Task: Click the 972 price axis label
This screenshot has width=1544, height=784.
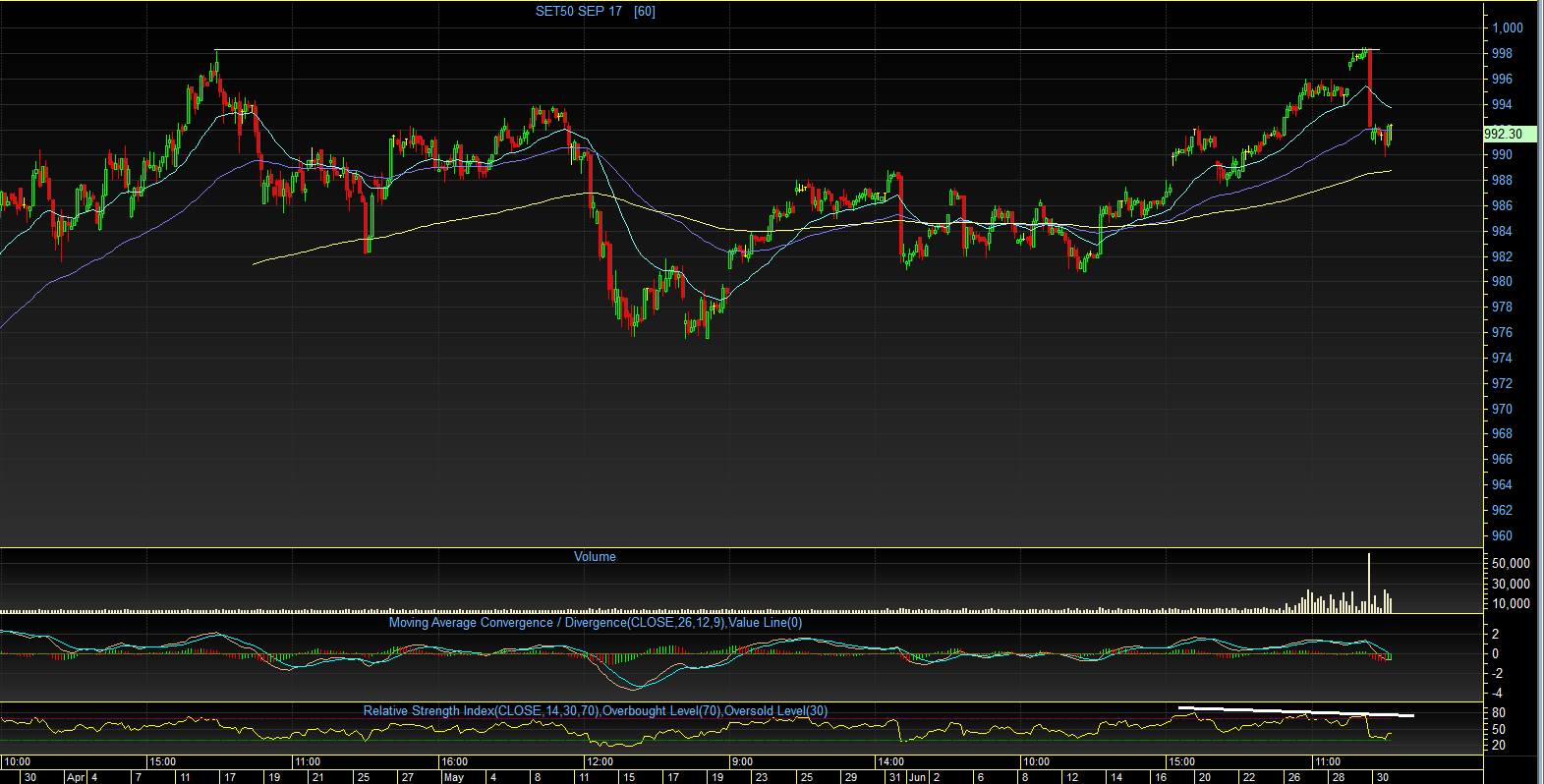Action: click(1502, 383)
